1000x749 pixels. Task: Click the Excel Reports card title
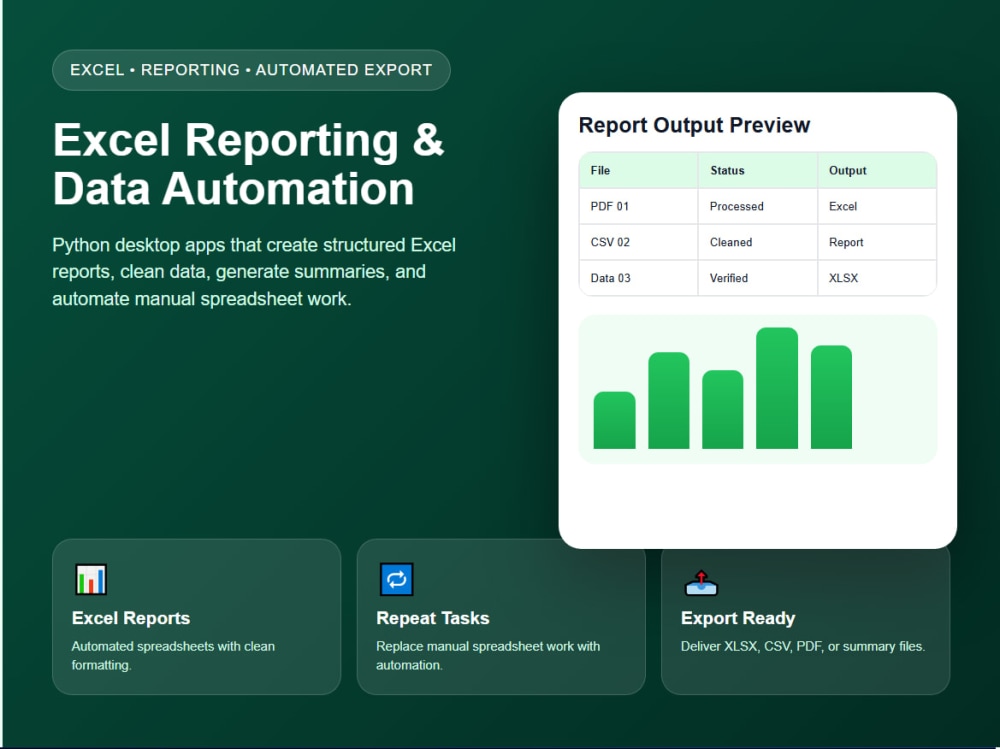(x=131, y=618)
